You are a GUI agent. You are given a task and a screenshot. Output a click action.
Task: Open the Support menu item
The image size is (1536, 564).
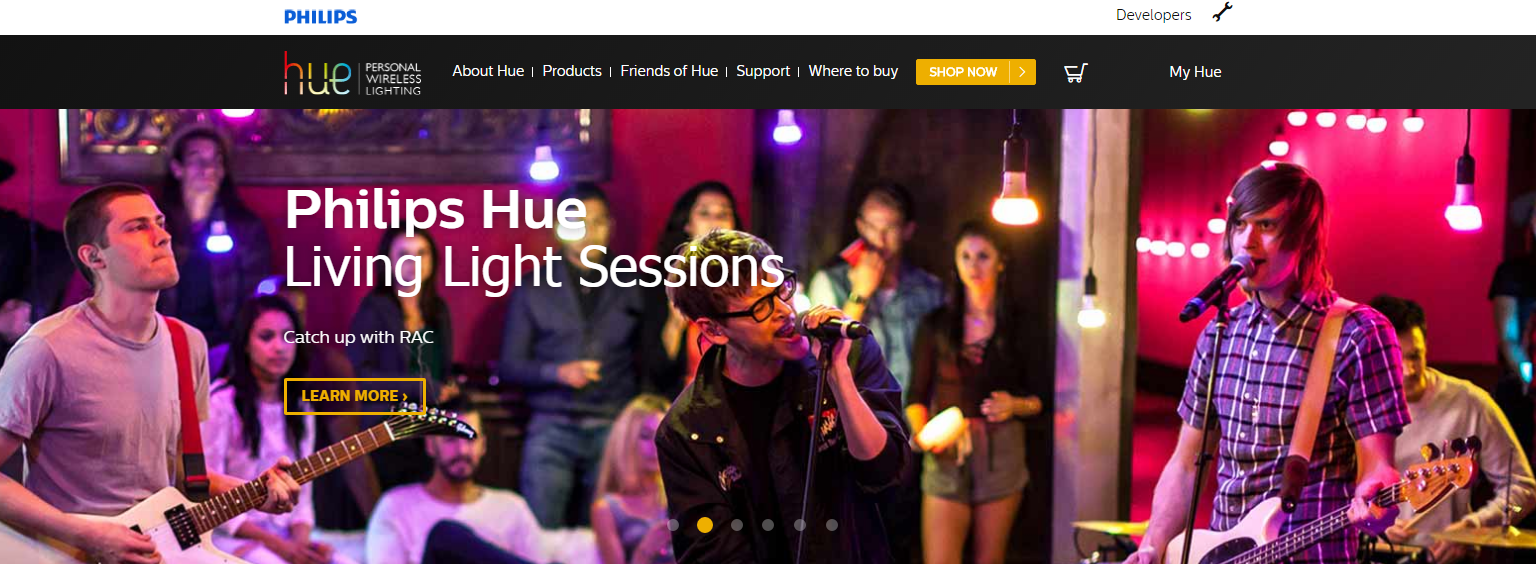coord(763,71)
